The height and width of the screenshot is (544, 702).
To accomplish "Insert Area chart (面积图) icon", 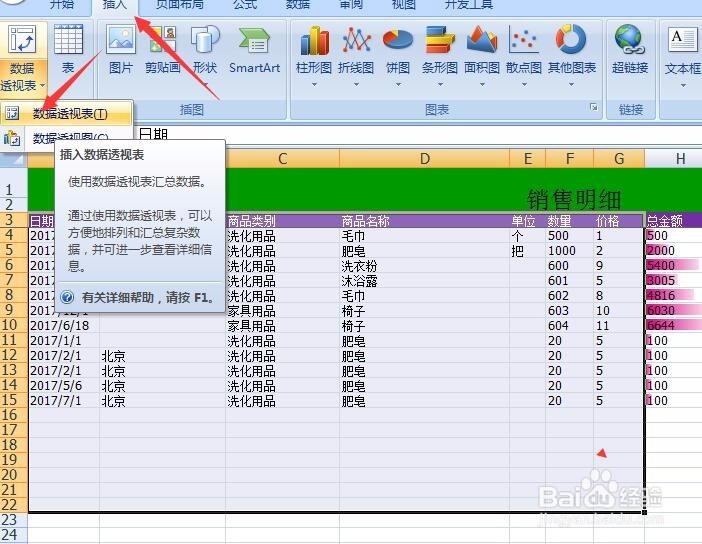I will pyautogui.click(x=482, y=40).
